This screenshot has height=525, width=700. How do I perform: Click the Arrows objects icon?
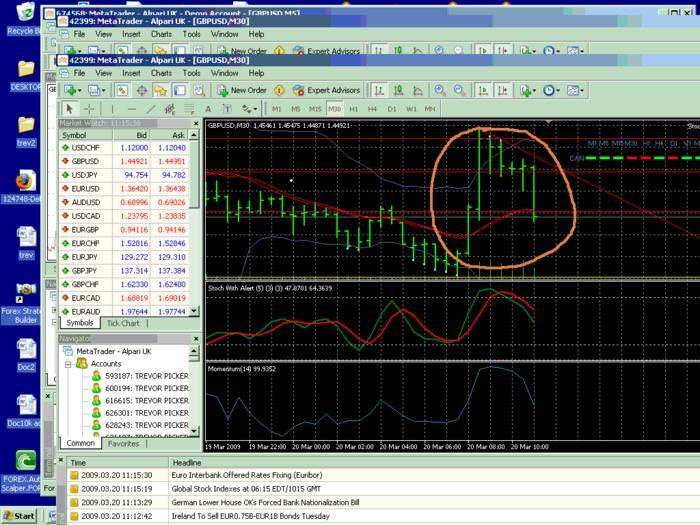pyautogui.click(x=247, y=108)
